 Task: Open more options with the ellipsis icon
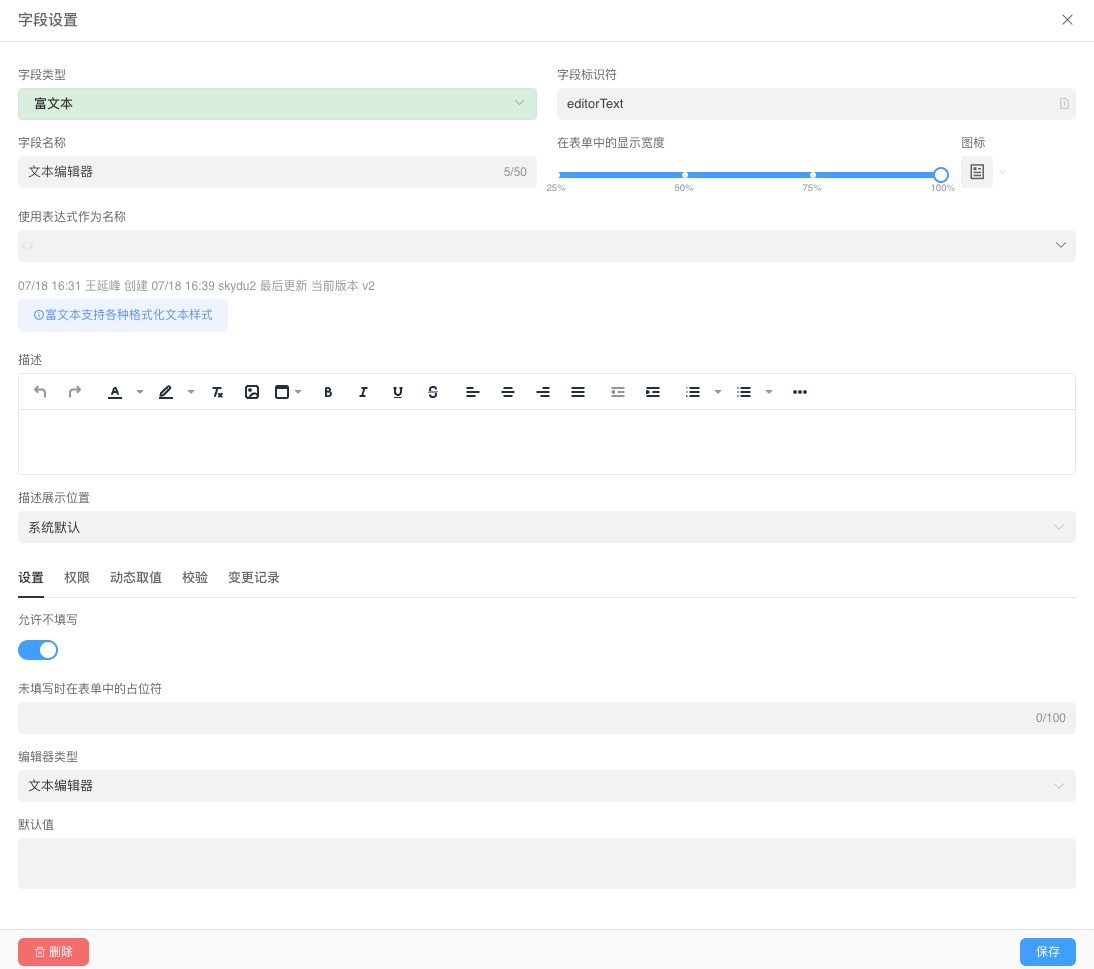pyautogui.click(x=800, y=392)
